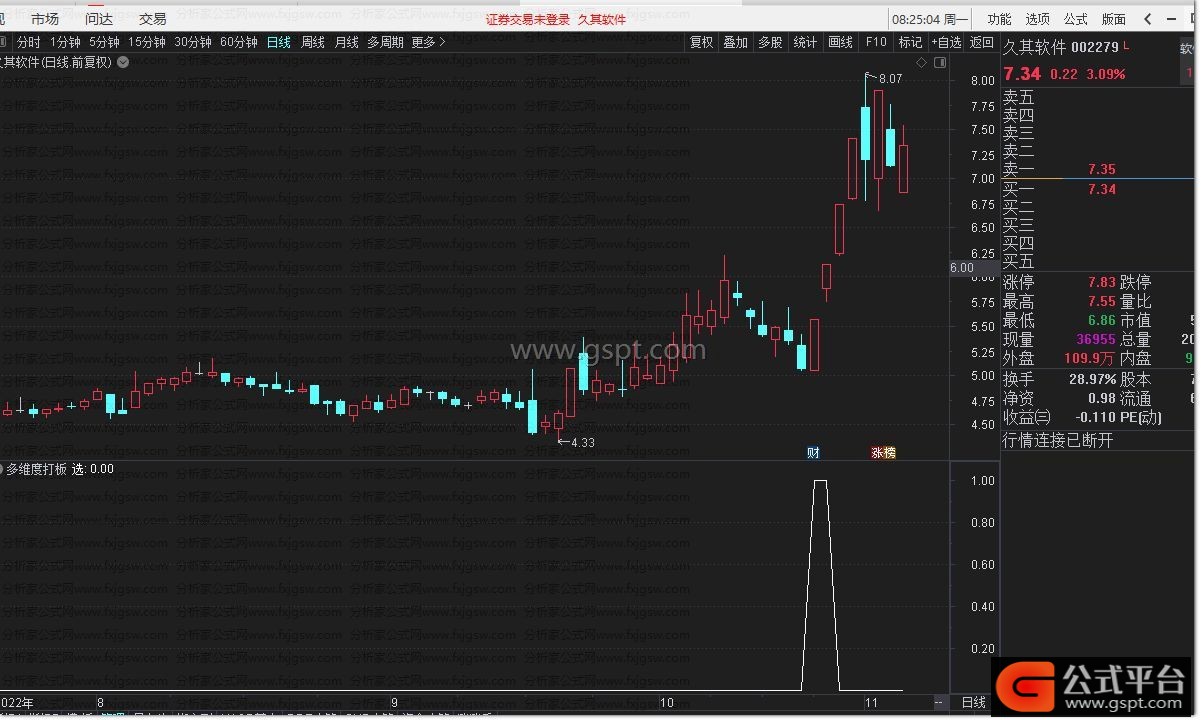Click the 净资 value 0.98
Viewport: 1201px width, 720px height.
coord(1102,399)
